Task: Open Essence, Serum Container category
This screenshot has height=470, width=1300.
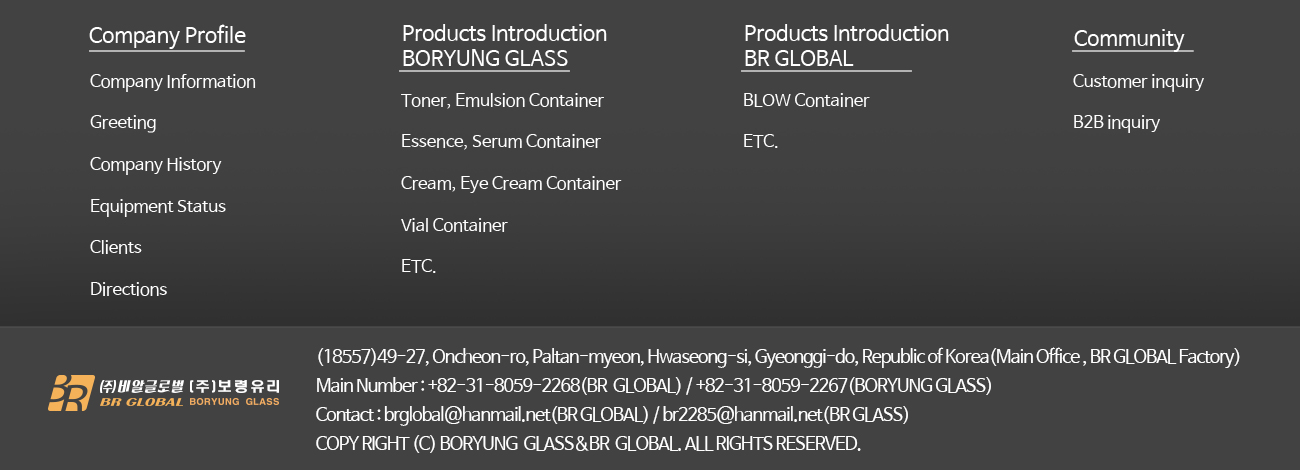Action: [x=501, y=142]
